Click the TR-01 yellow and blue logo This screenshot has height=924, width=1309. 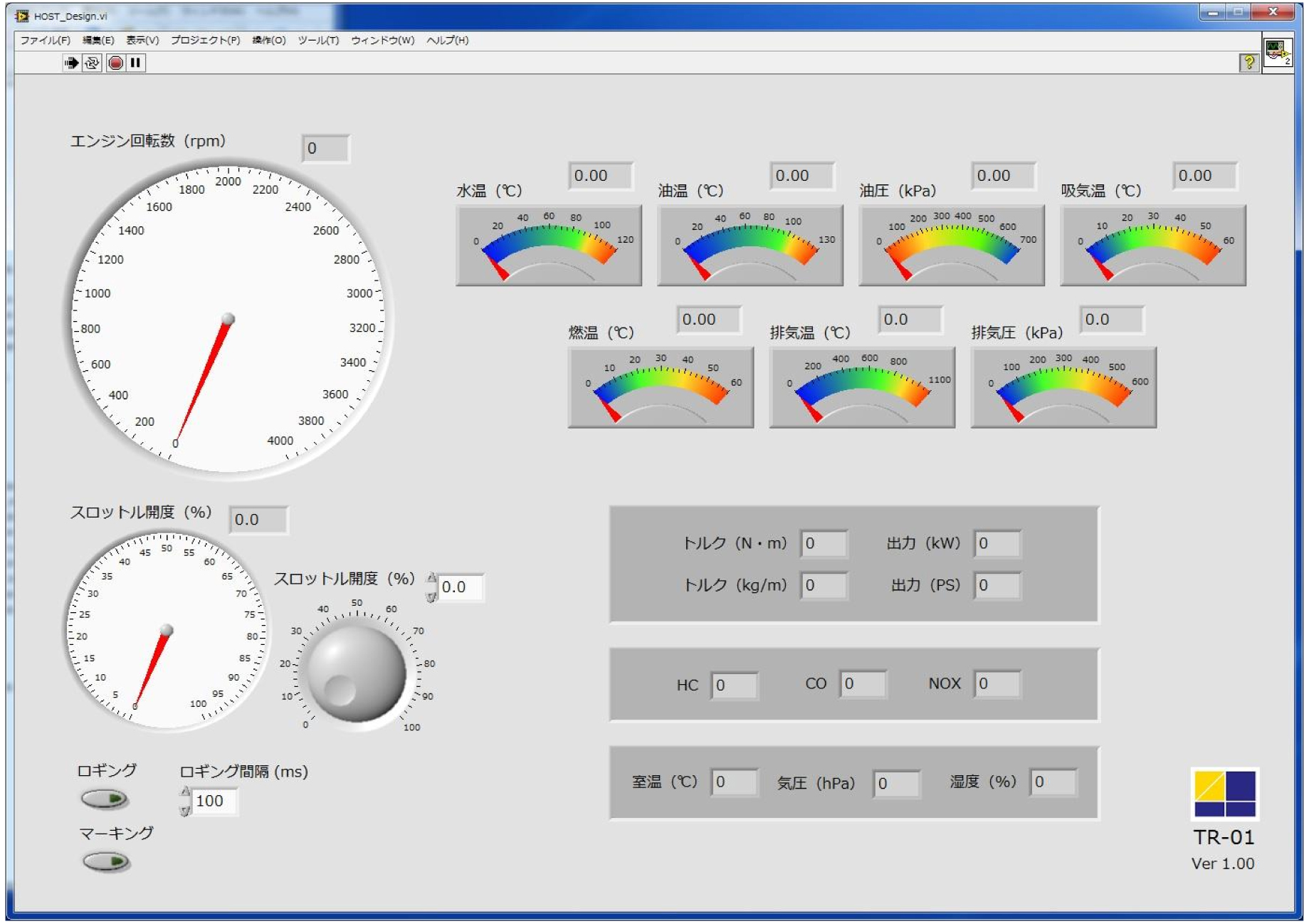click(x=1224, y=793)
